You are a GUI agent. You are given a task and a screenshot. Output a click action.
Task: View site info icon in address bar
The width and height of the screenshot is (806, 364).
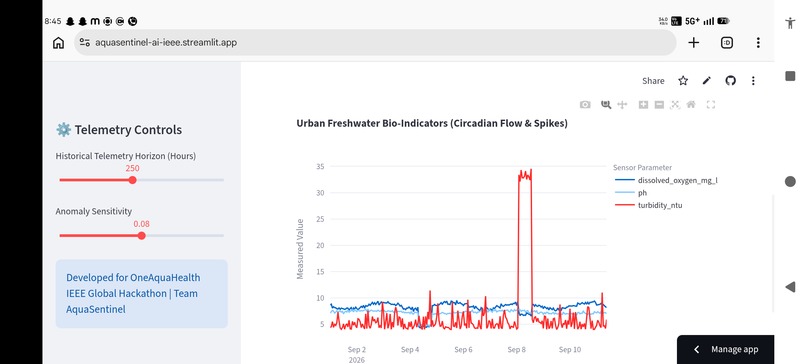(x=85, y=43)
